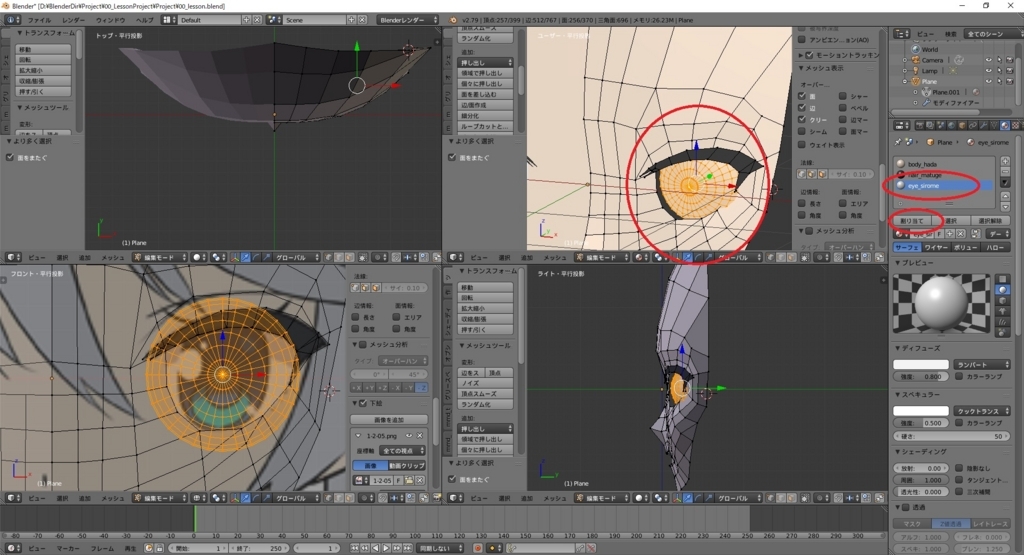The width and height of the screenshot is (1024, 555).
Task: Open 同期しない sync dropdown in timeline
Action: [440, 548]
